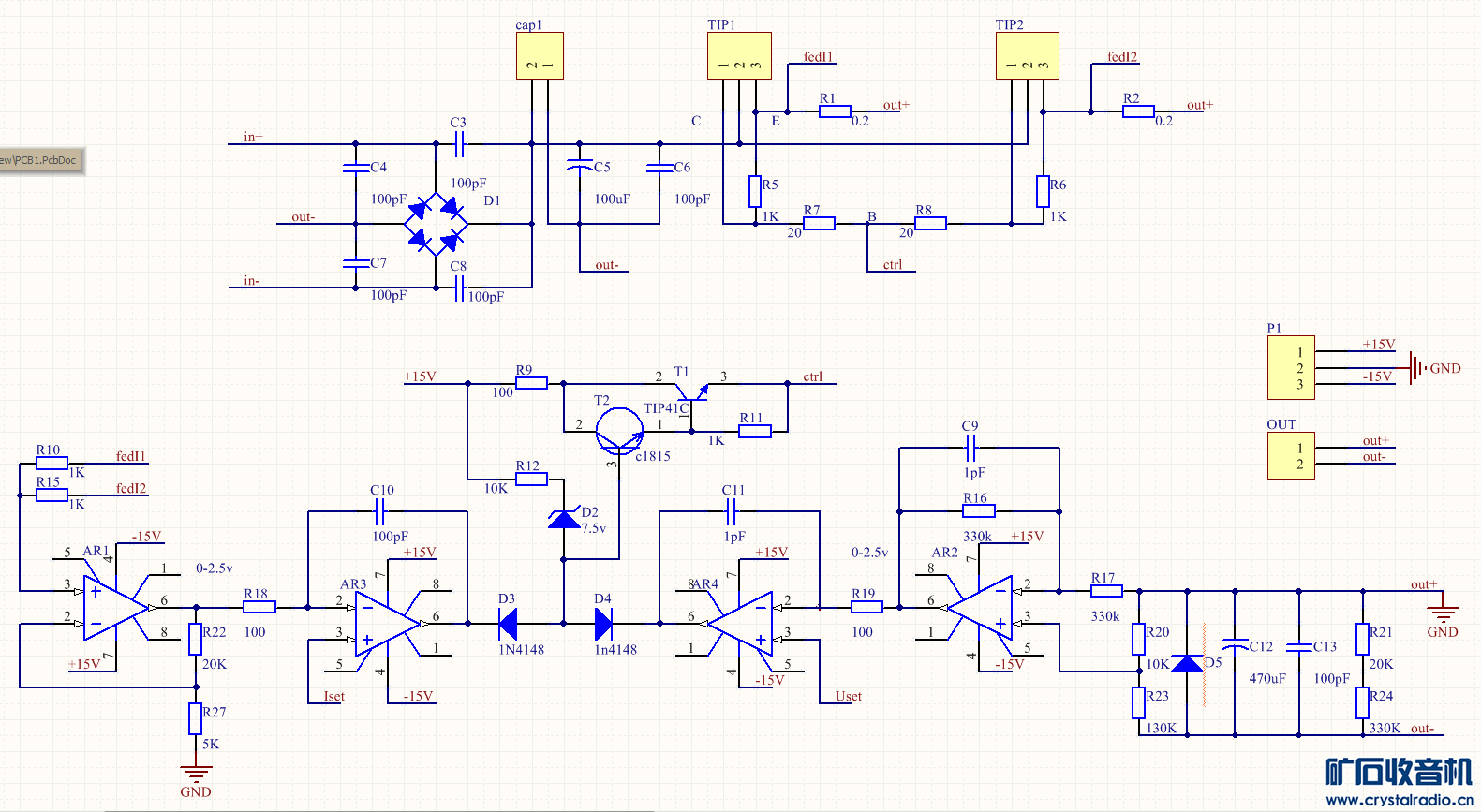Viewport: 1481px width, 812px height.
Task: Select the AR3 op-amp triangle
Action: (388, 624)
